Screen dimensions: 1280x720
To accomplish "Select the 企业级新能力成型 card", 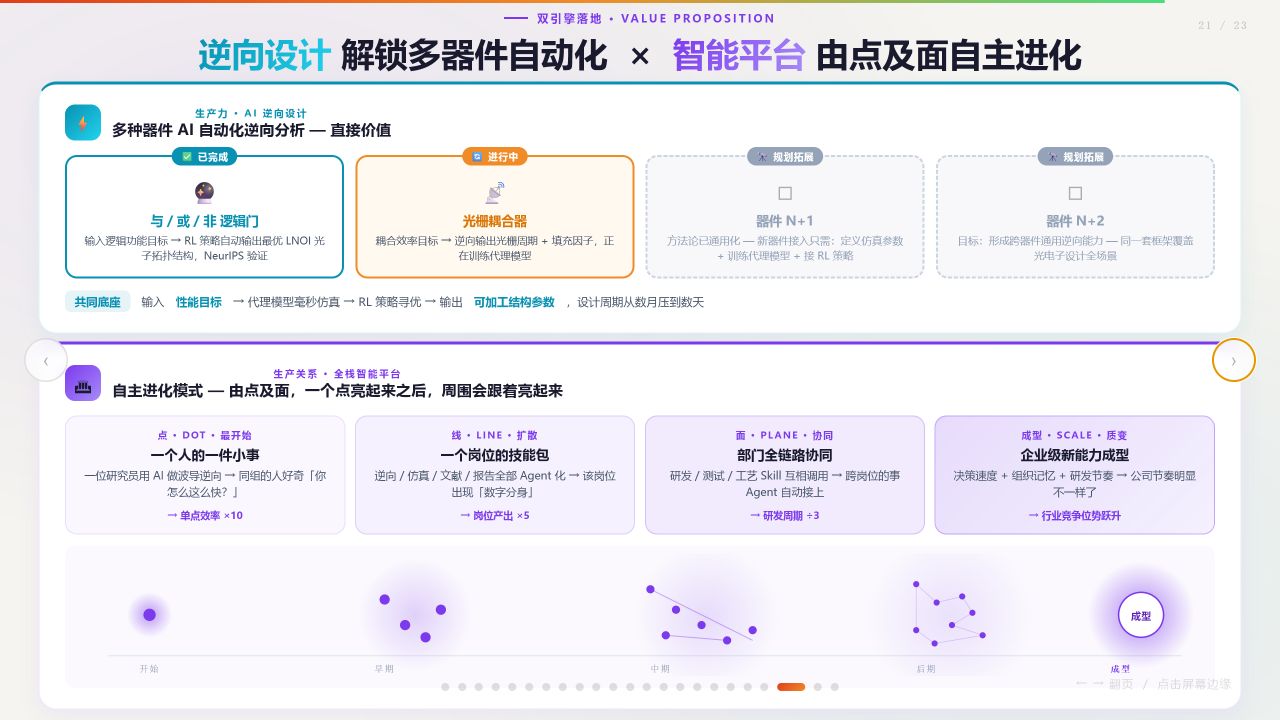I will [1075, 475].
